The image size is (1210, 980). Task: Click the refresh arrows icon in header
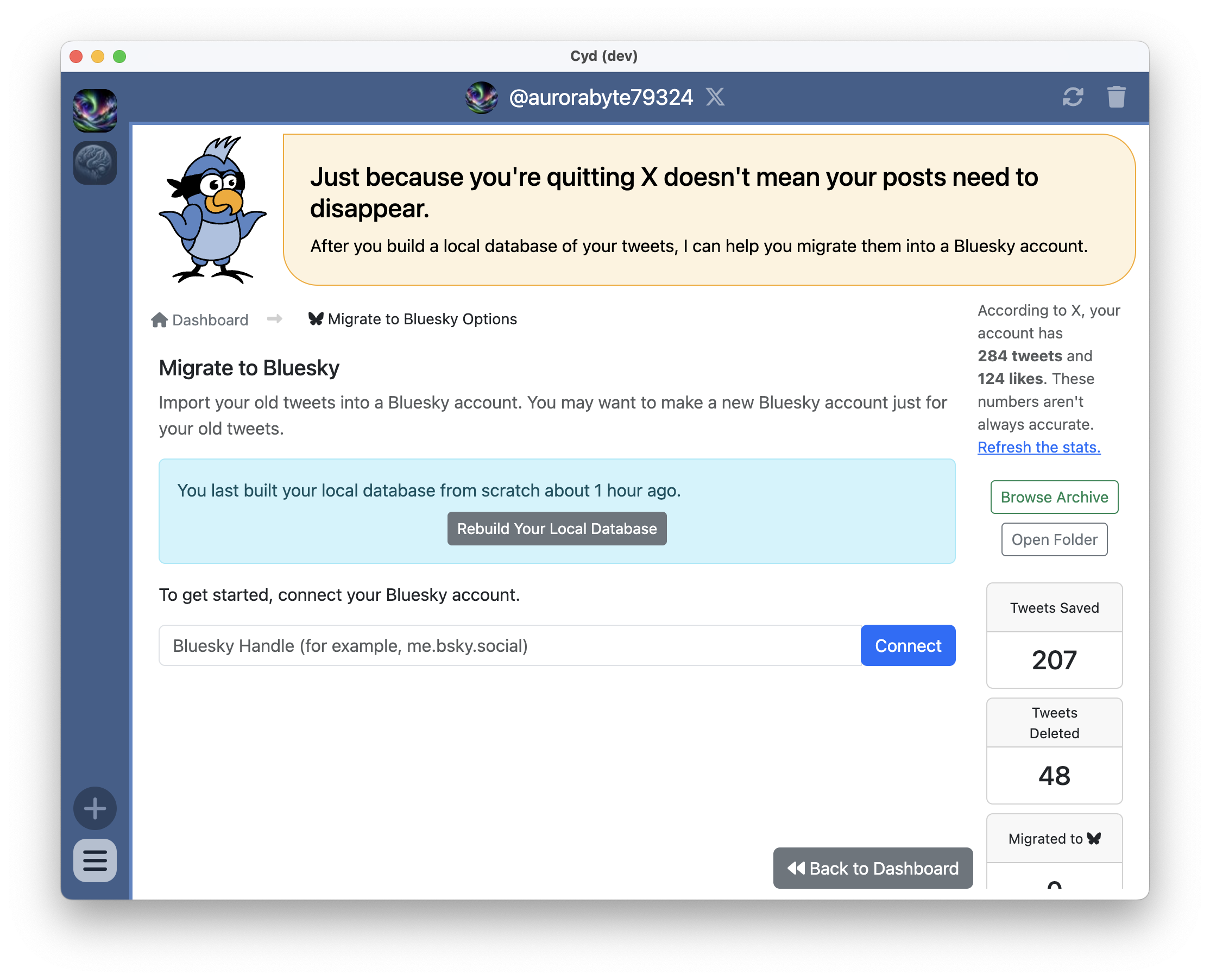tap(1072, 97)
